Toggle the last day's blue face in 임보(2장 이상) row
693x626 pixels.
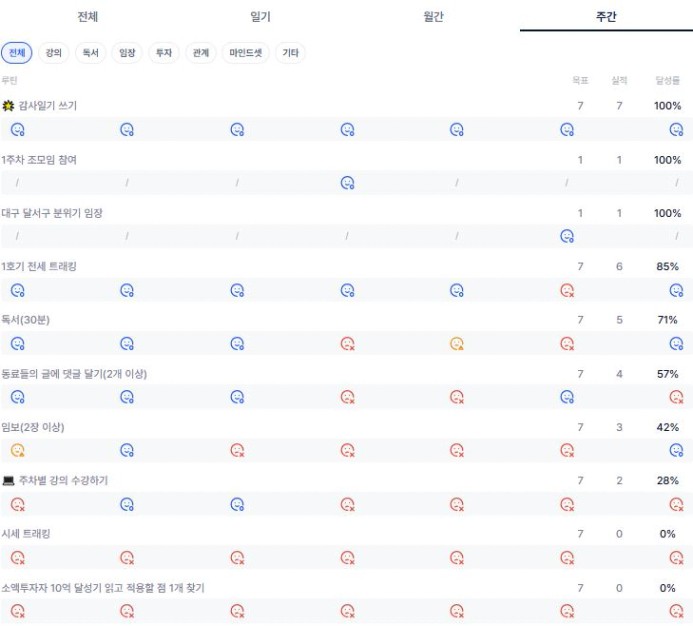click(676, 450)
